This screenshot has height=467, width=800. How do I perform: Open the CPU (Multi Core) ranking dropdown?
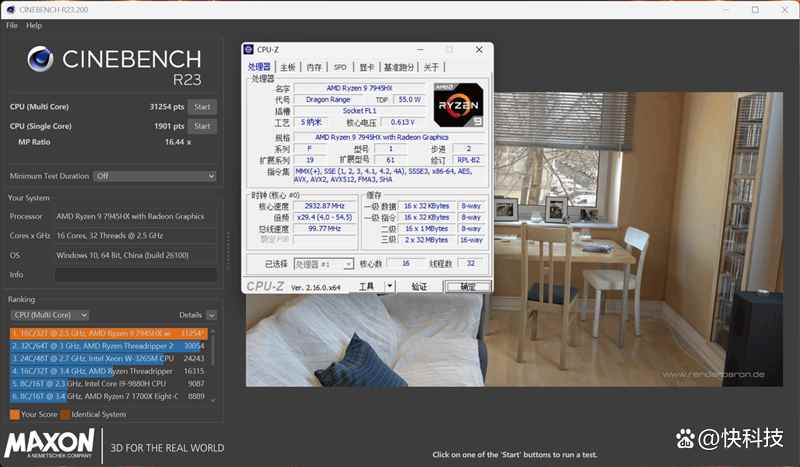pos(49,315)
